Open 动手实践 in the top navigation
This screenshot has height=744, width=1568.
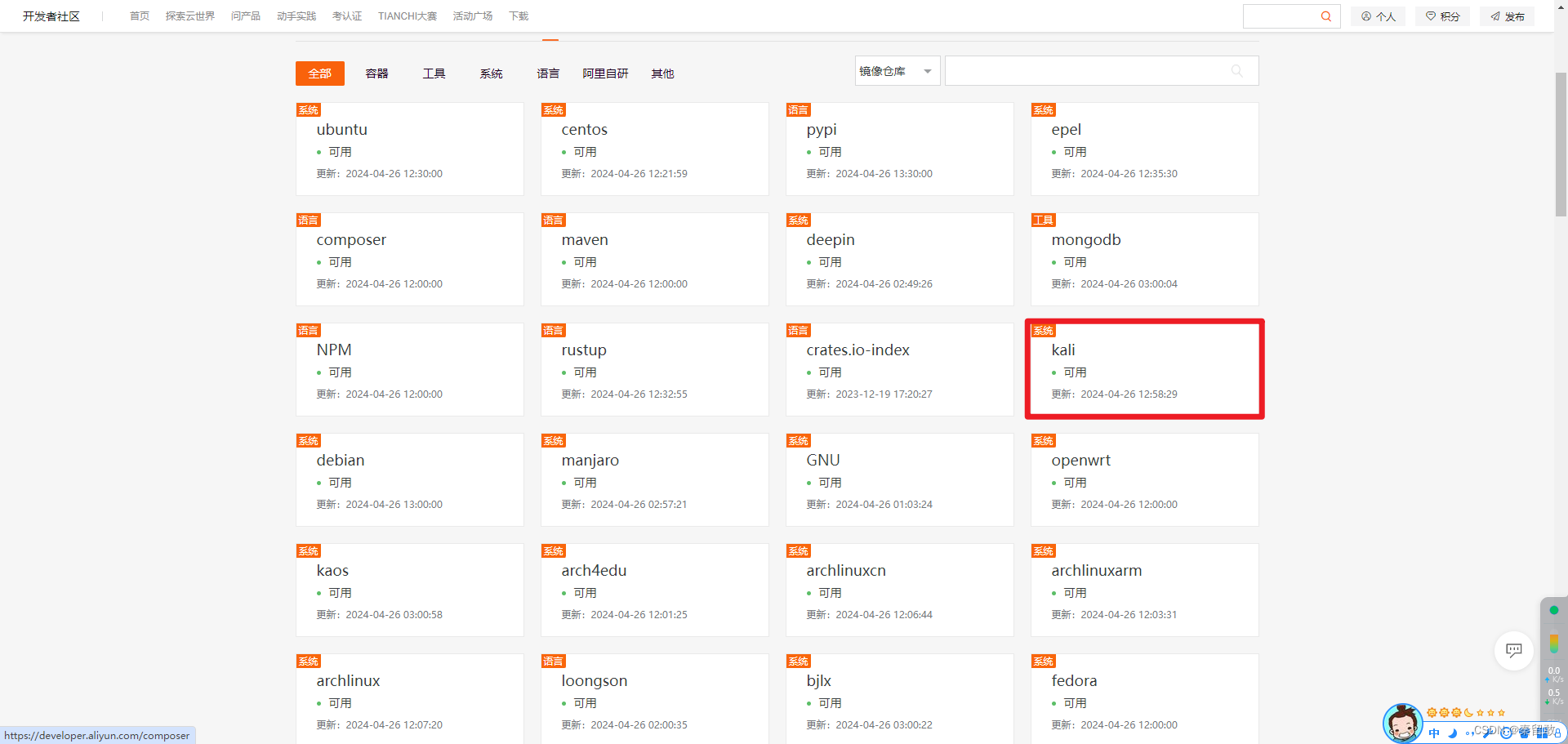pyautogui.click(x=296, y=16)
